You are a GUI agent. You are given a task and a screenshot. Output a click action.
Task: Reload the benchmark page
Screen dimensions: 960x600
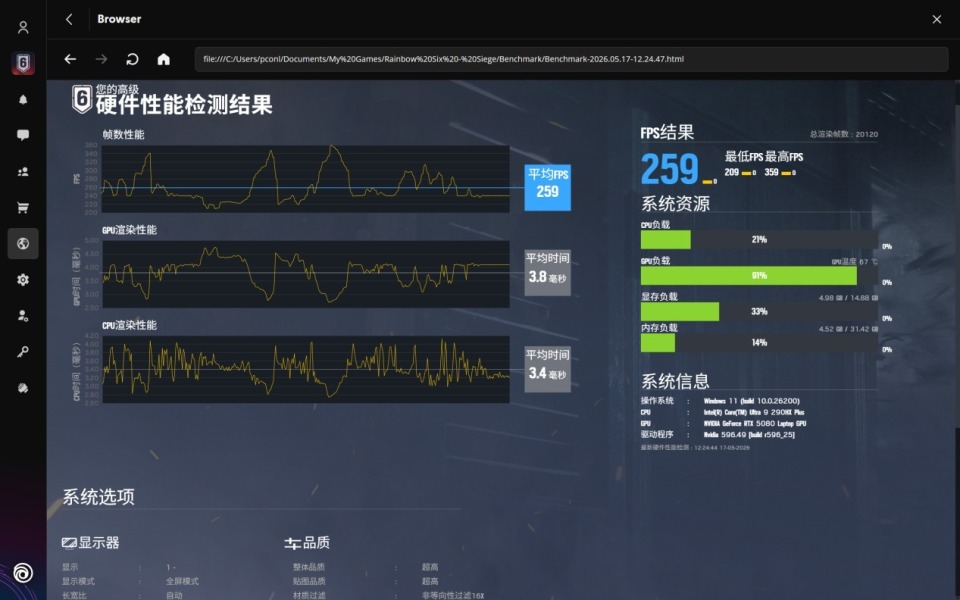pos(132,59)
